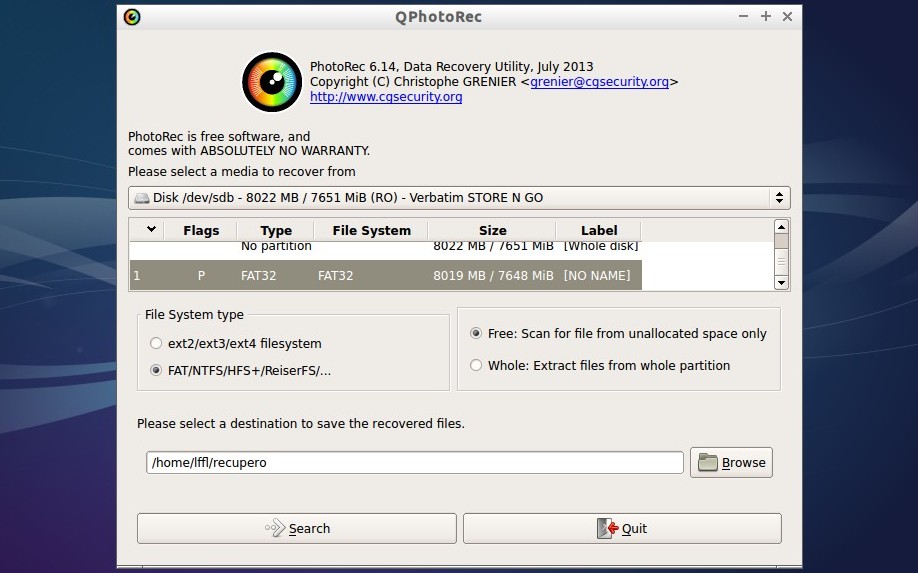Screen dimensions: 918x573
Task: Open the http://www.cgsecurity.org link
Action: pyautogui.click(x=386, y=97)
